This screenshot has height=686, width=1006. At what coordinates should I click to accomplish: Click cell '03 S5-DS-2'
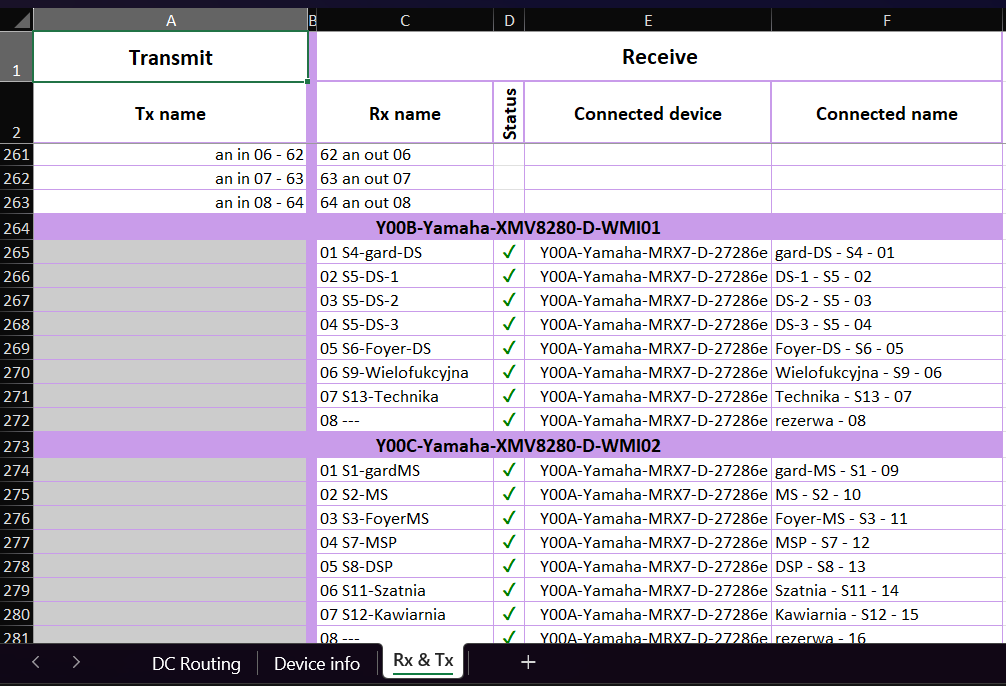[x=405, y=300]
